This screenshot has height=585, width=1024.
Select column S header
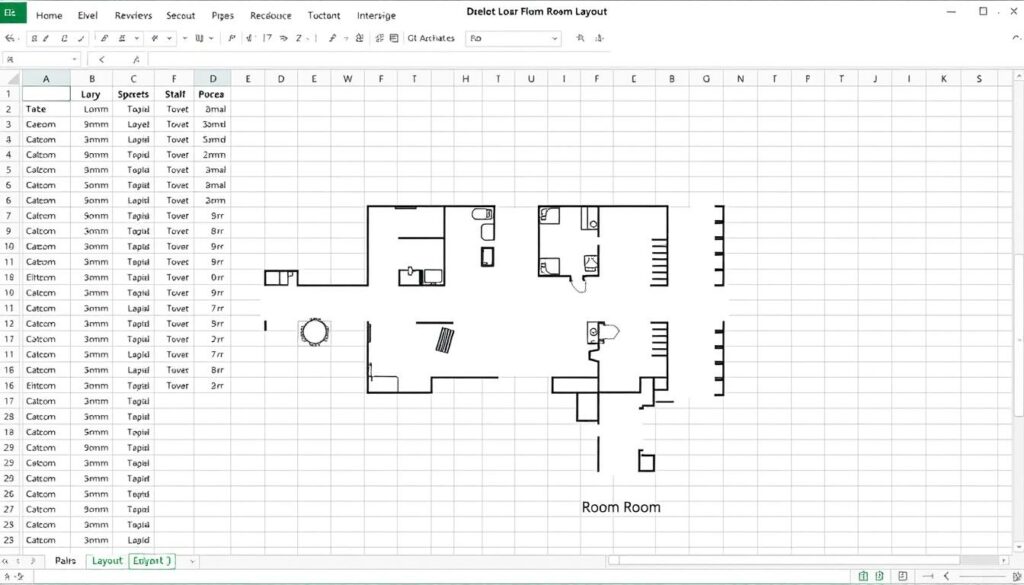979,78
